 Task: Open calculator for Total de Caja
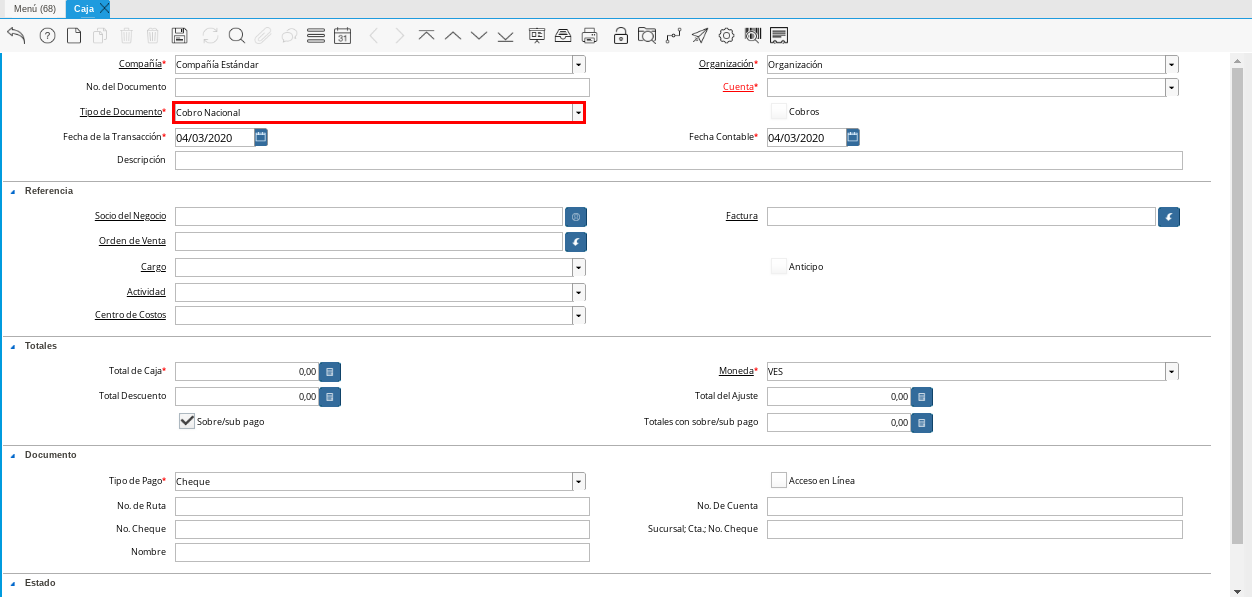click(330, 372)
